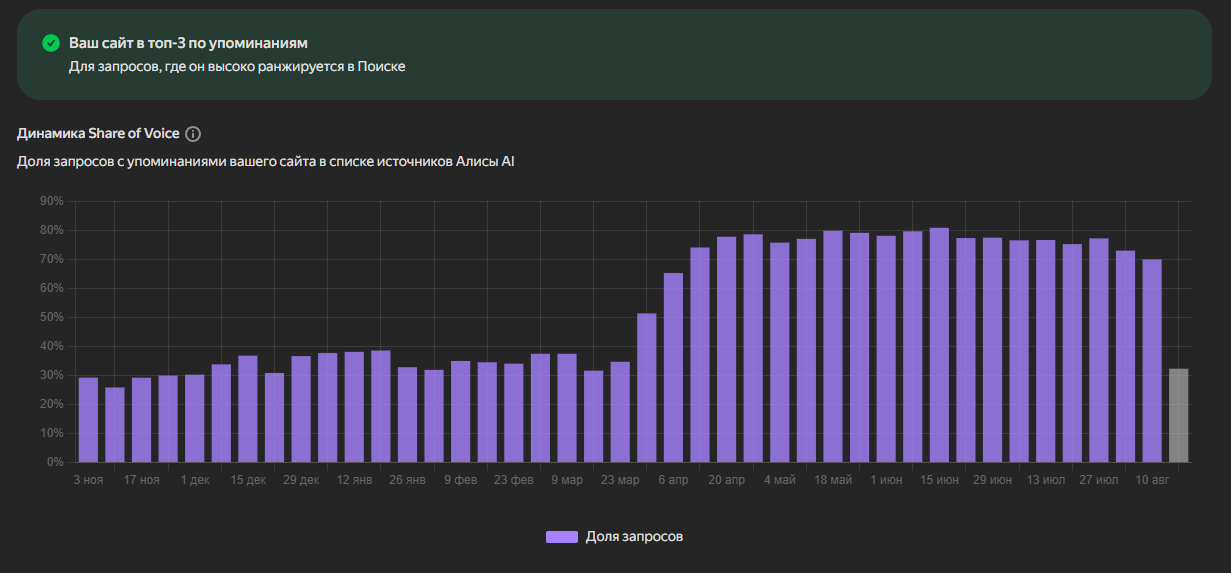Select the bar above 9 мар

[567, 408]
